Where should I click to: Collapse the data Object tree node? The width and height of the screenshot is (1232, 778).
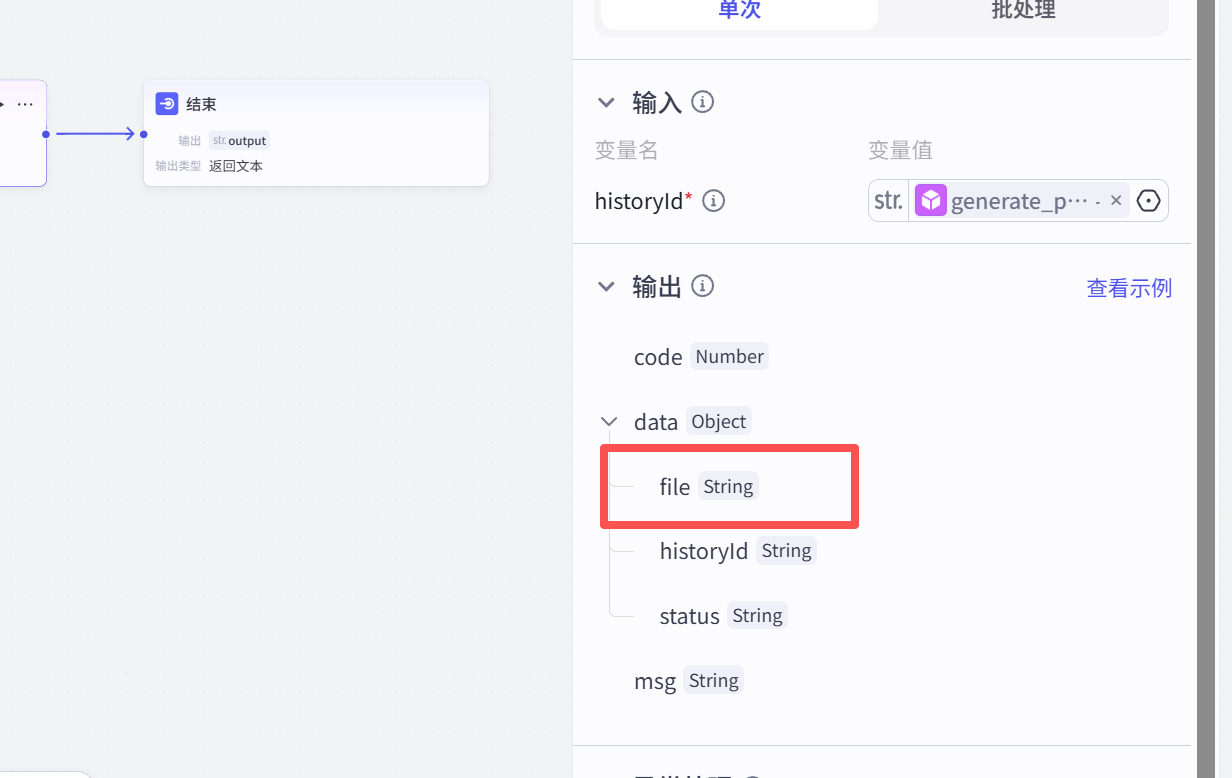(608, 422)
